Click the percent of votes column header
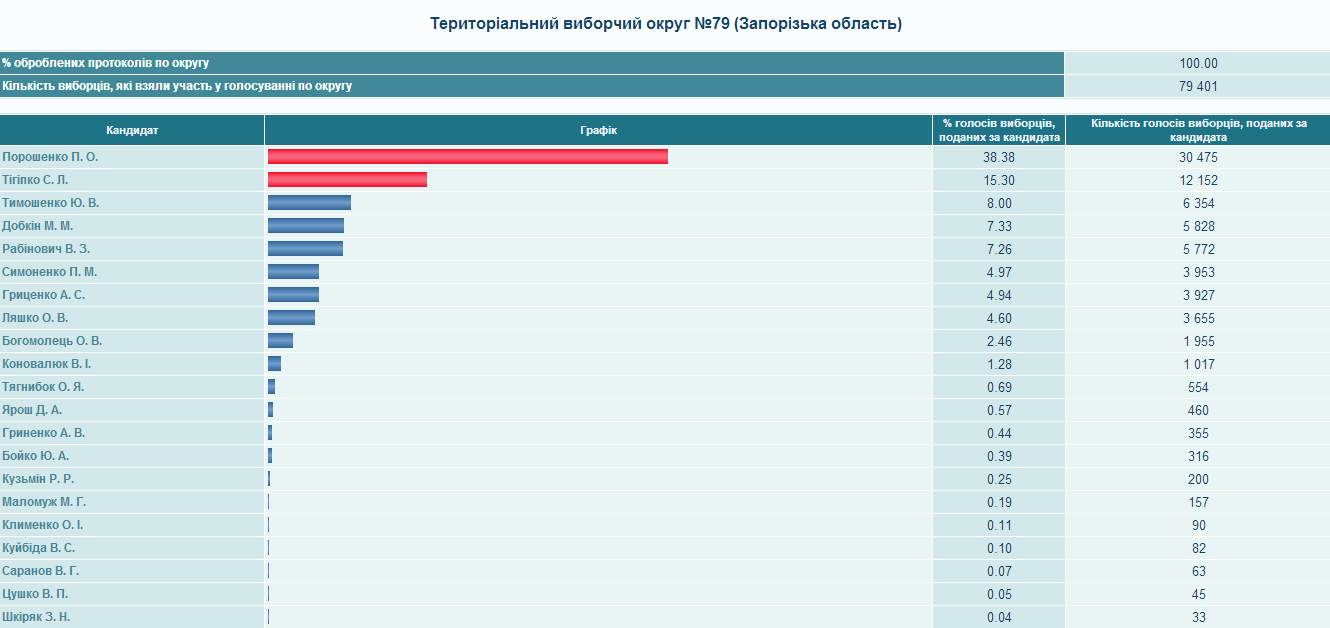 999,130
